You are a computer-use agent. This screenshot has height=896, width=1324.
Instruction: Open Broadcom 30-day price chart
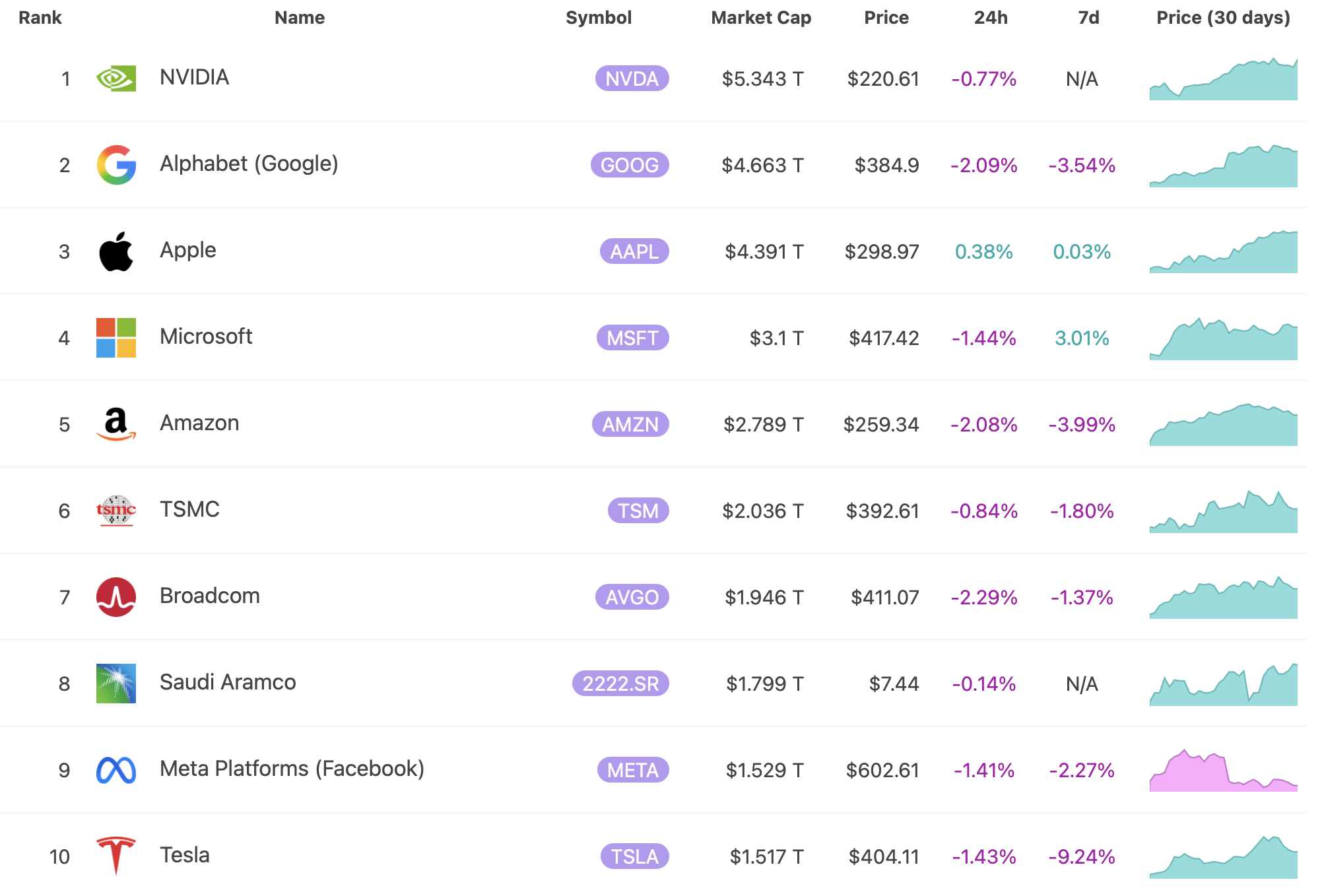click(1224, 598)
